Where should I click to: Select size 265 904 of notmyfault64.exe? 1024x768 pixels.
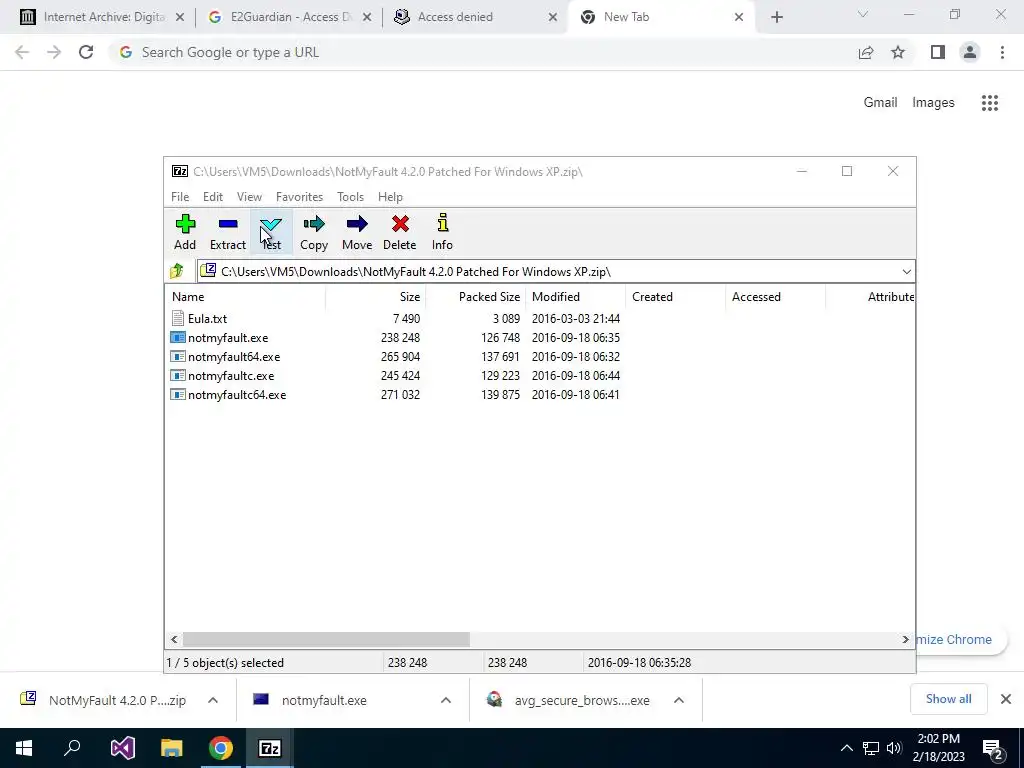coord(400,357)
